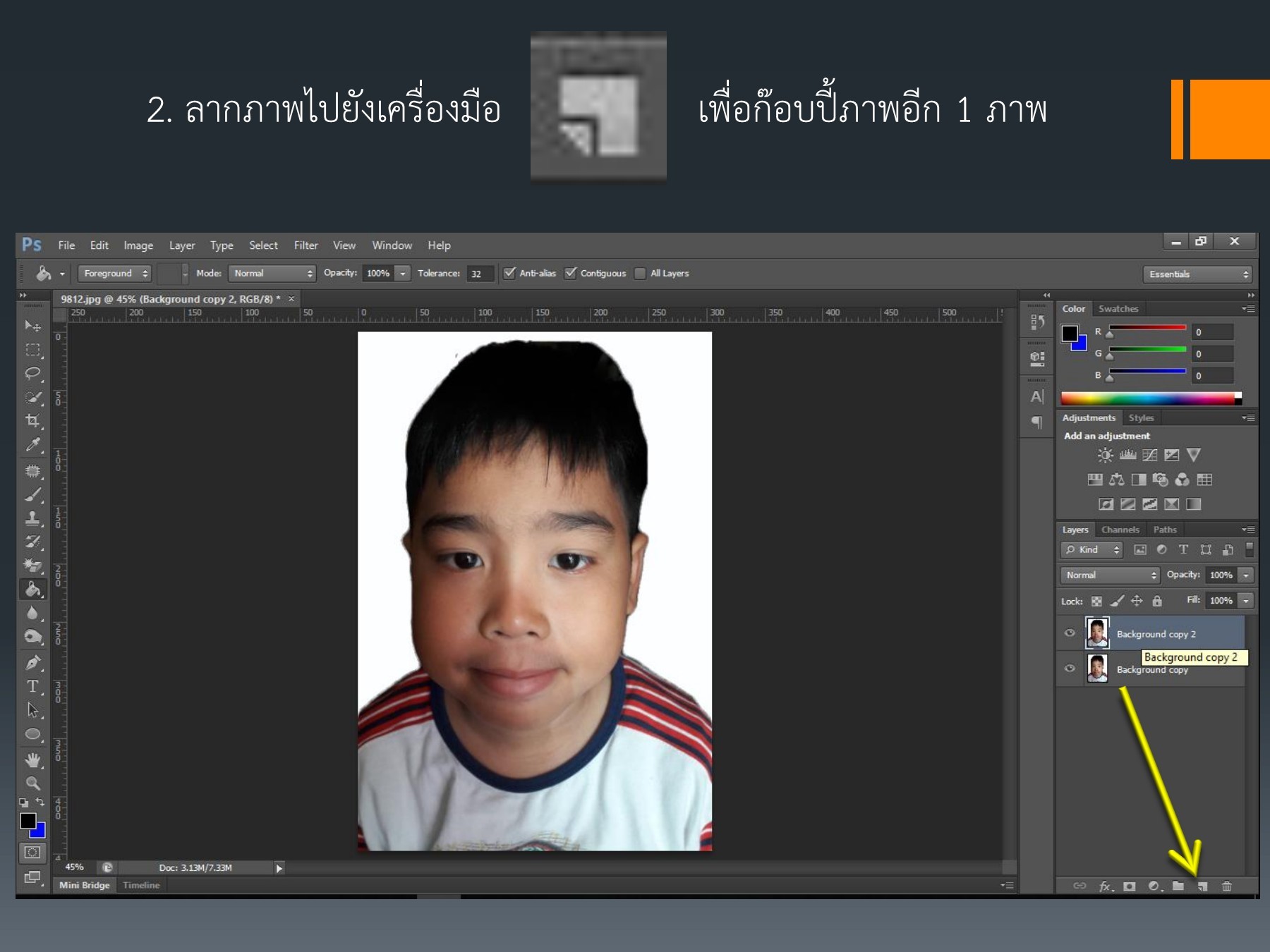Open the Filter menu
The width and height of the screenshot is (1270, 952).
click(x=306, y=245)
